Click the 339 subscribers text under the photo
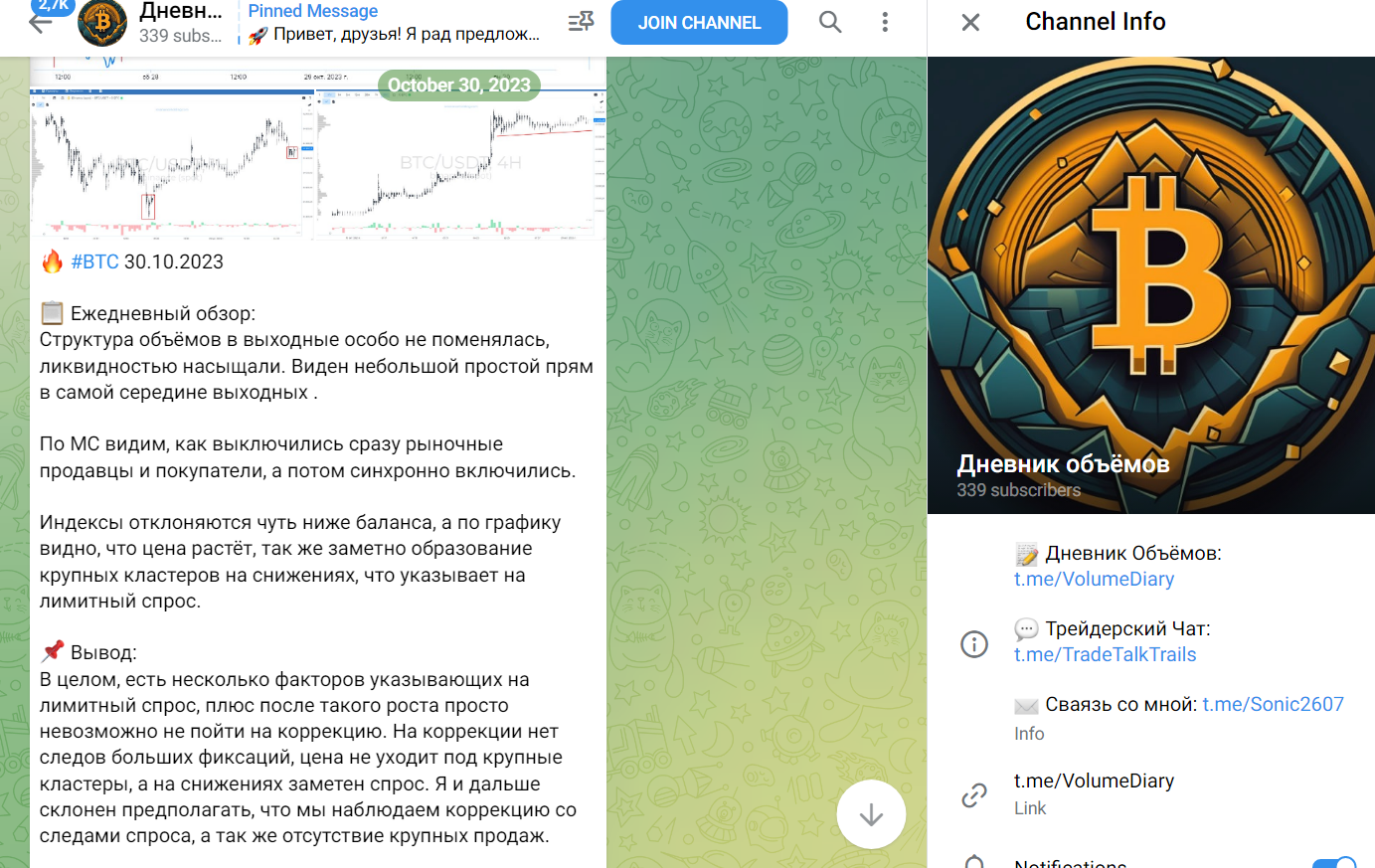The height and width of the screenshot is (868, 1375). click(1018, 490)
